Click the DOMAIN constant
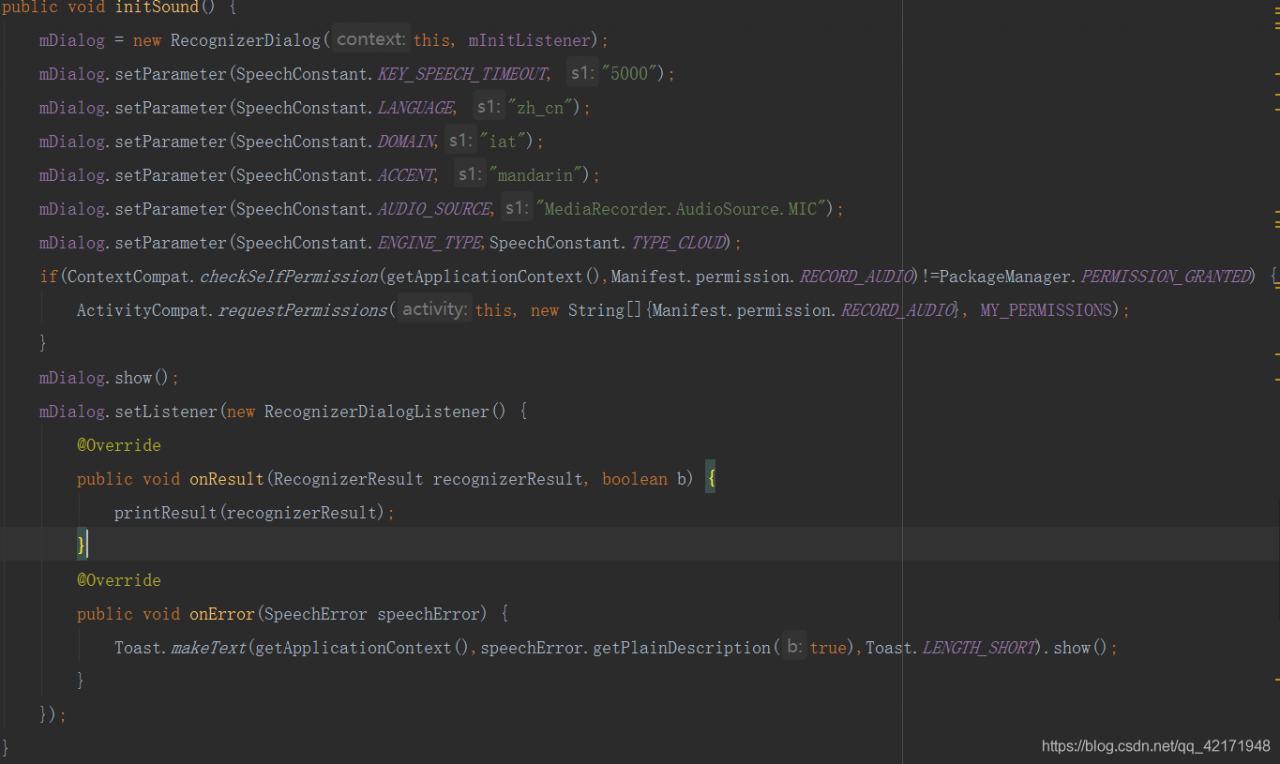Screen dimensions: 1280x764 [x=407, y=142]
